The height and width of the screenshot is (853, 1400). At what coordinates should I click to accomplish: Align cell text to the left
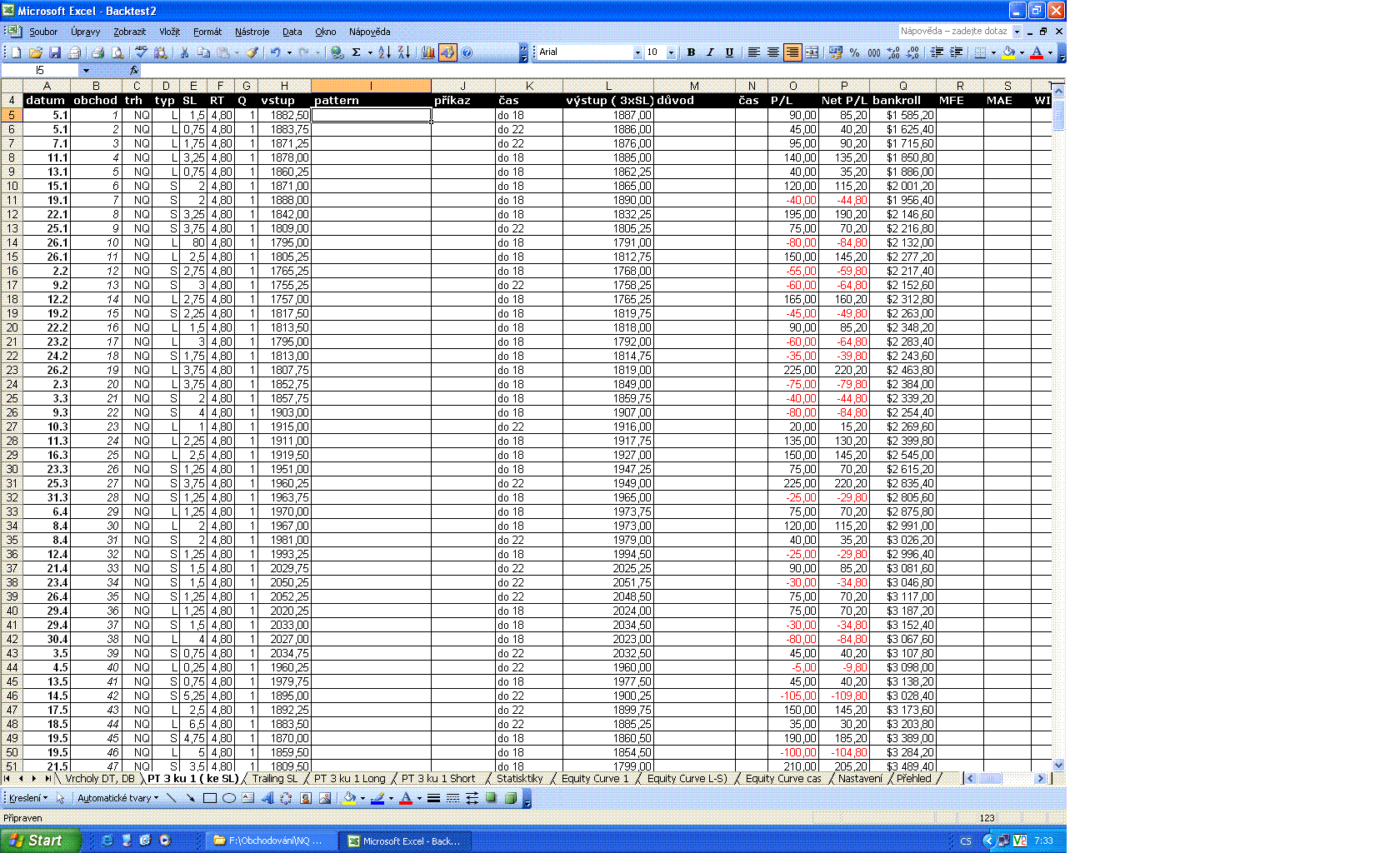753,52
